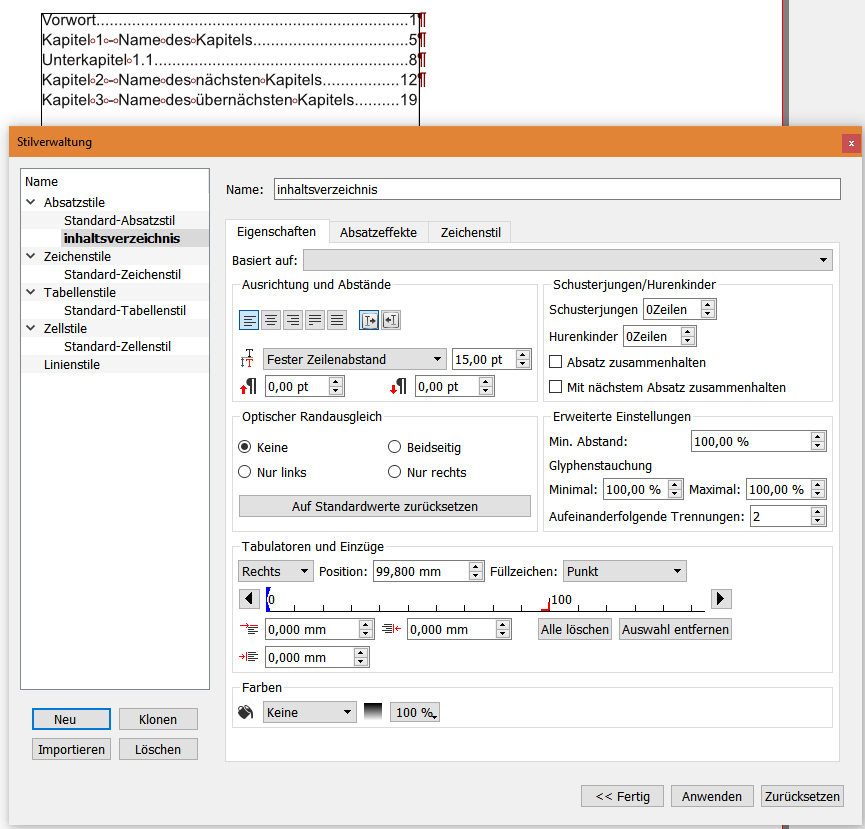Select Beidseitig optical margin option
This screenshot has height=829, width=865.
[394, 448]
